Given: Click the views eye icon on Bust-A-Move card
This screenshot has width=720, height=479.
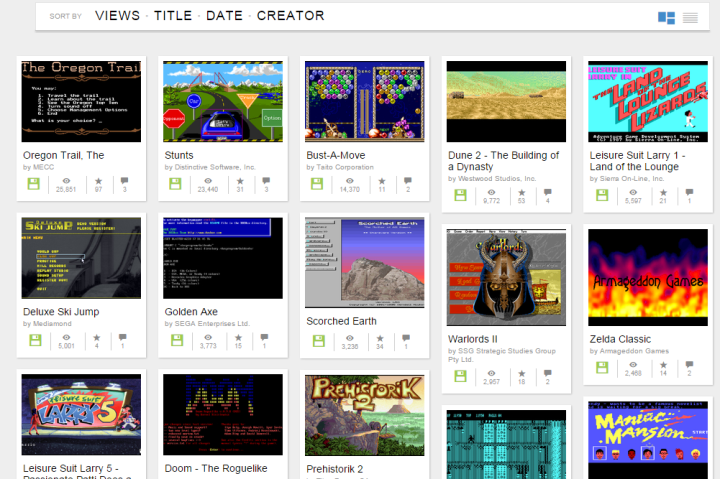Looking at the screenshot, I should (x=349, y=180).
